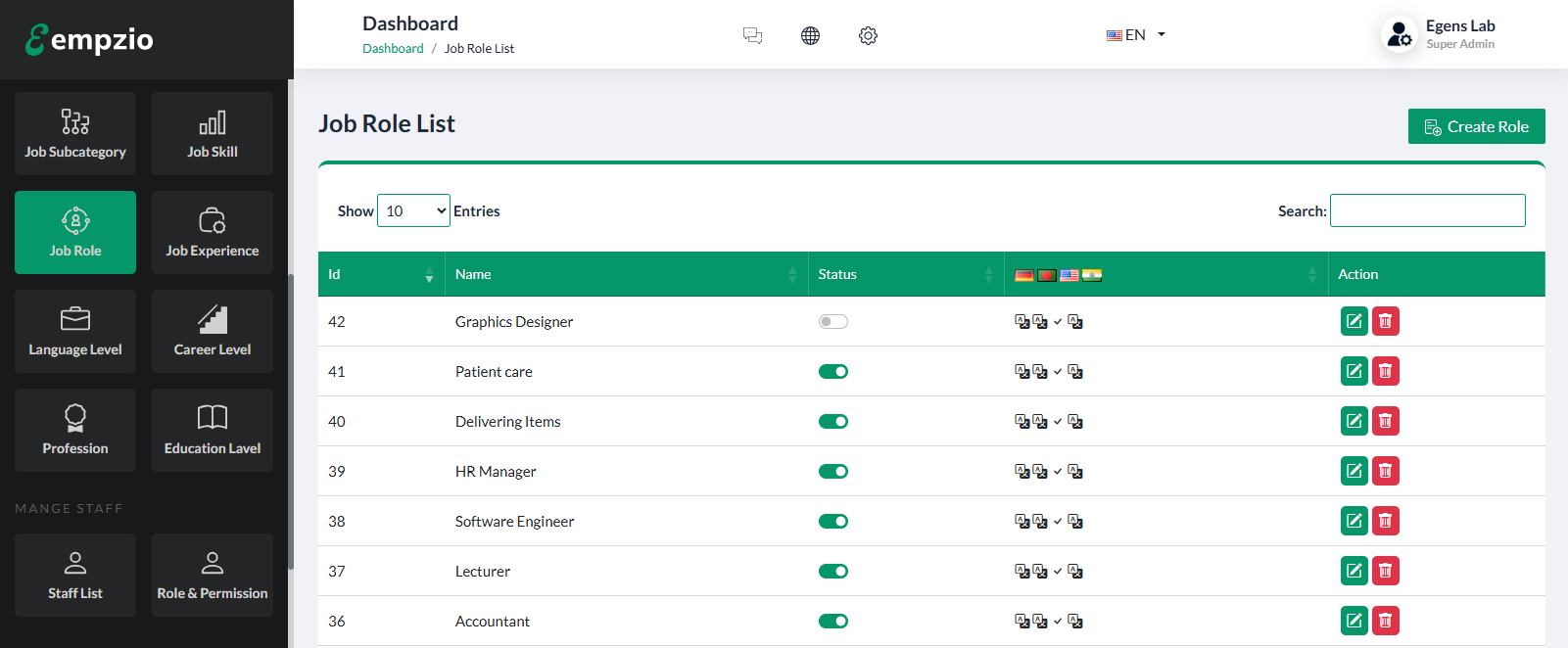Expand the EN language selector
Viewport: 1568px width, 648px height.
pos(1136,34)
